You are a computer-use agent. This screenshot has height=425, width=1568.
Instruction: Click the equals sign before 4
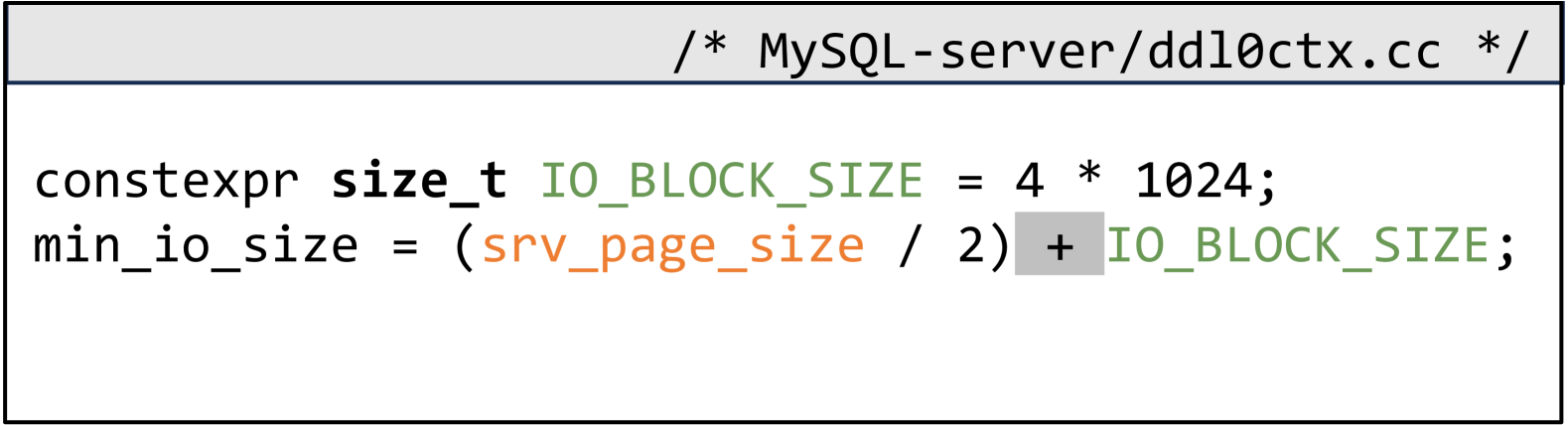click(970, 182)
